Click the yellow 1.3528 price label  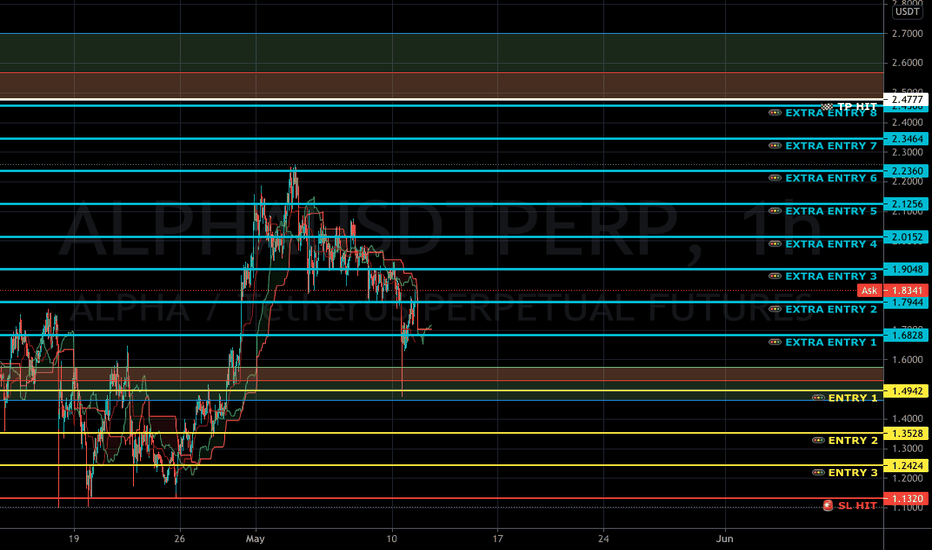907,433
